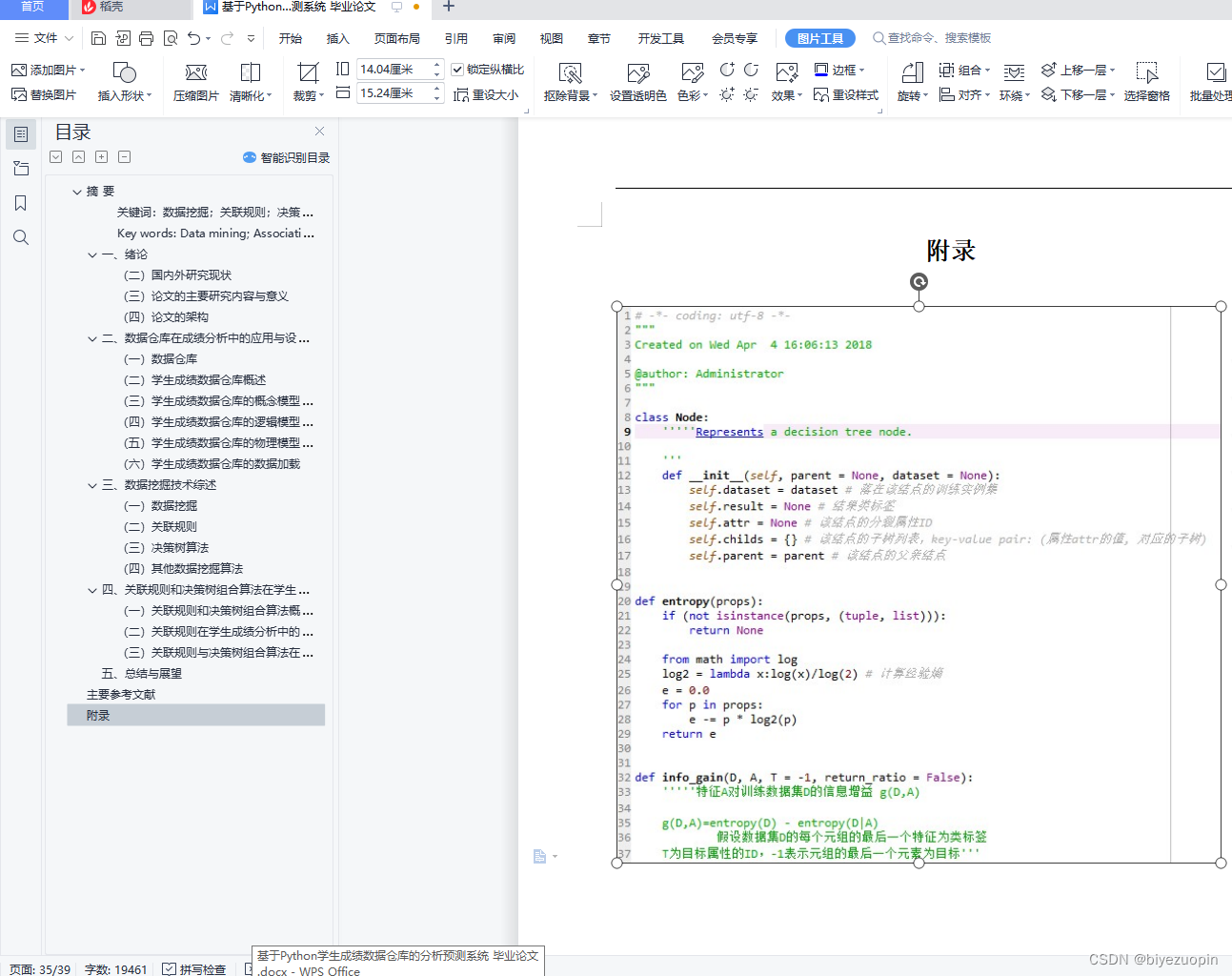Viewport: 1232px width, 976px height.
Task: Click the 裁剪 crop tool icon
Action: [x=307, y=73]
